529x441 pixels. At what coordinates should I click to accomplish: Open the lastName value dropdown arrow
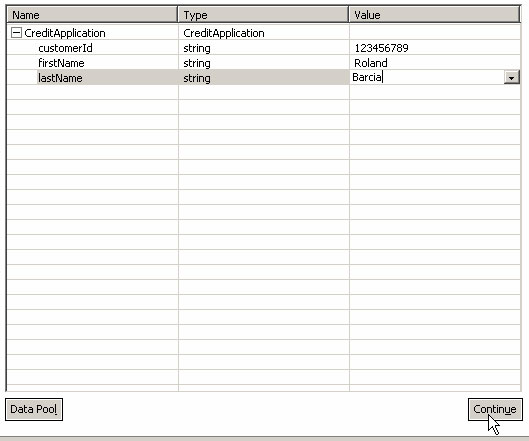[511, 78]
